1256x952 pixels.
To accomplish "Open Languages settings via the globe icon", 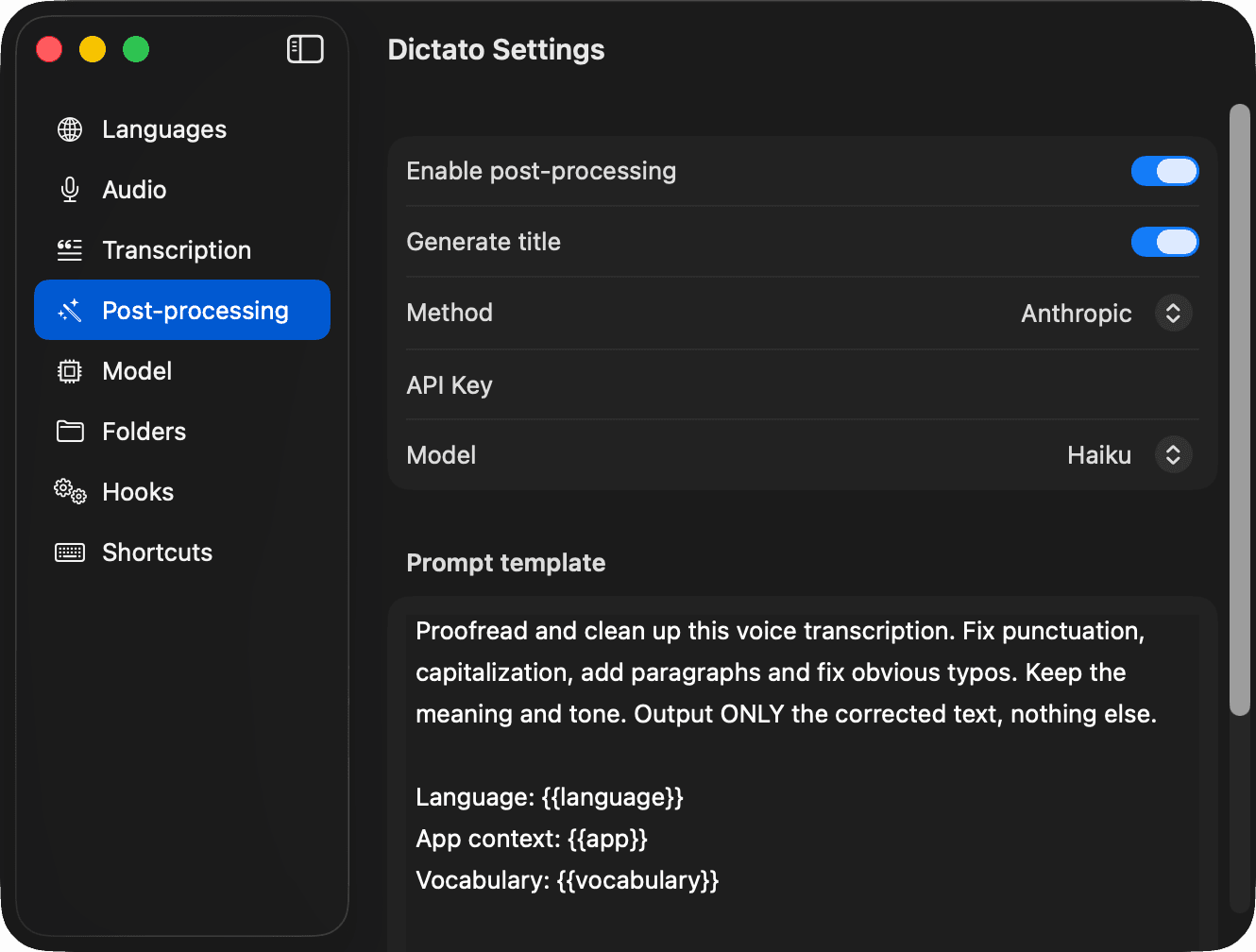I will [69, 129].
